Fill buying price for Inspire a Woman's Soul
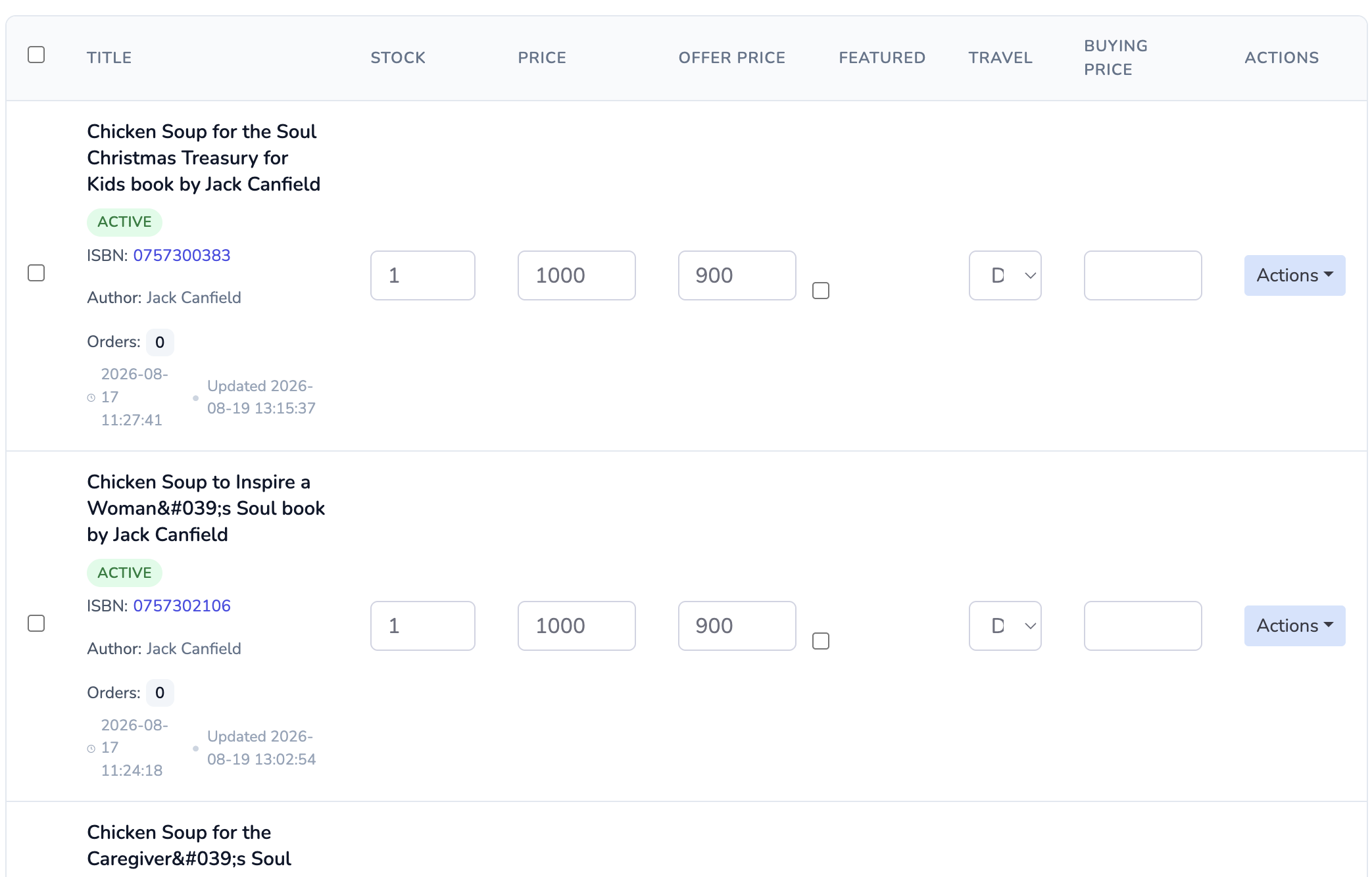Screen dimensions: 1372x877 click(x=1143, y=626)
